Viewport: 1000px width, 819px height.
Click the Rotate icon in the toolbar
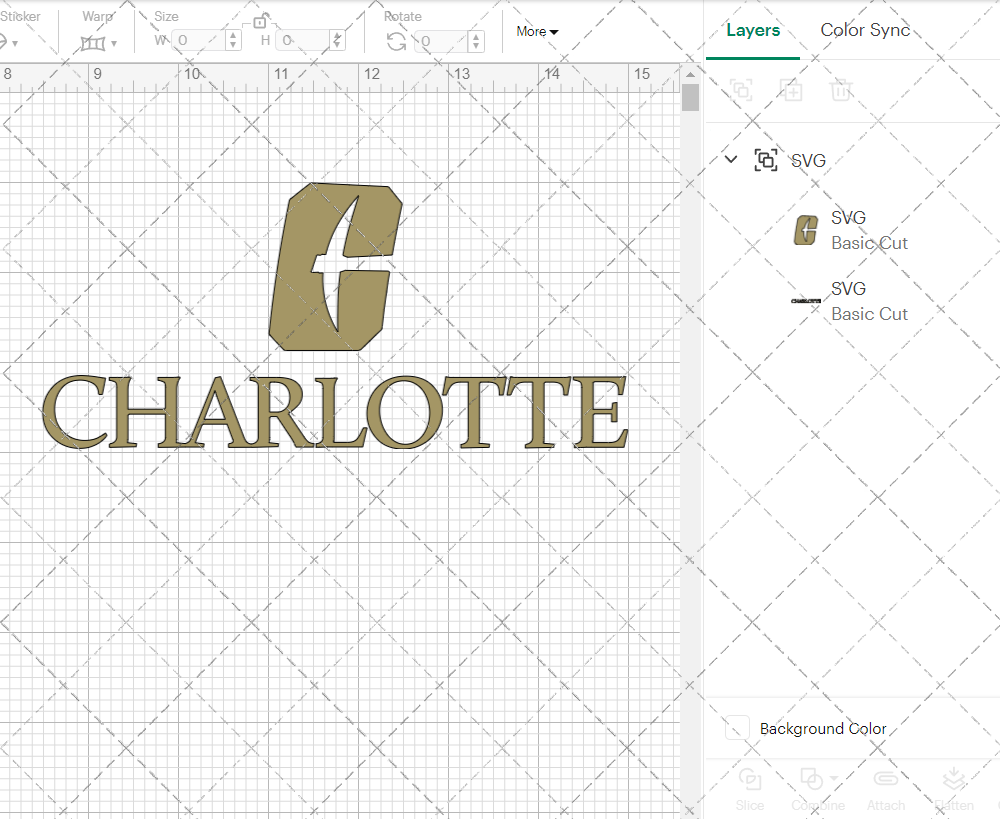[396, 42]
